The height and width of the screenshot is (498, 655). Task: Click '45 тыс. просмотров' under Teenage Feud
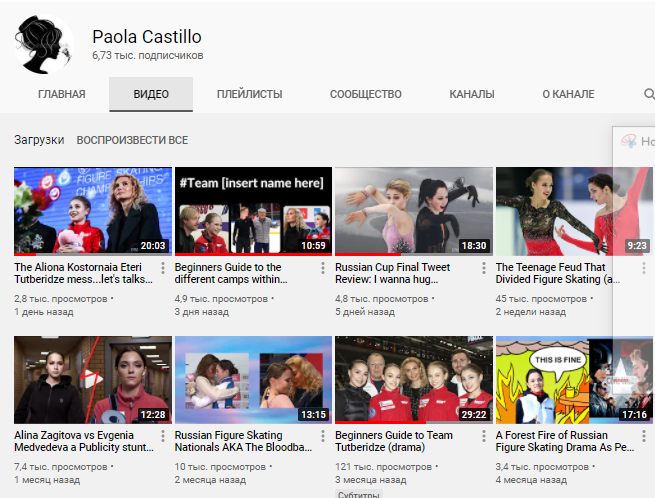pyautogui.click(x=541, y=299)
